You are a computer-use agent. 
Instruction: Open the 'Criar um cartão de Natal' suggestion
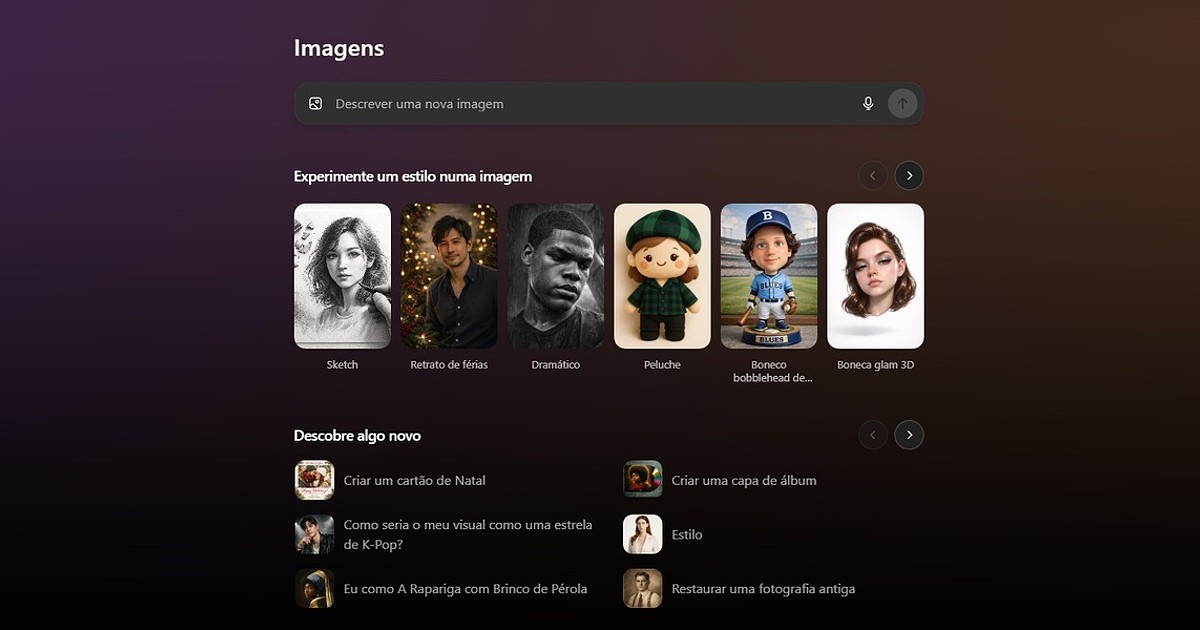pos(415,480)
